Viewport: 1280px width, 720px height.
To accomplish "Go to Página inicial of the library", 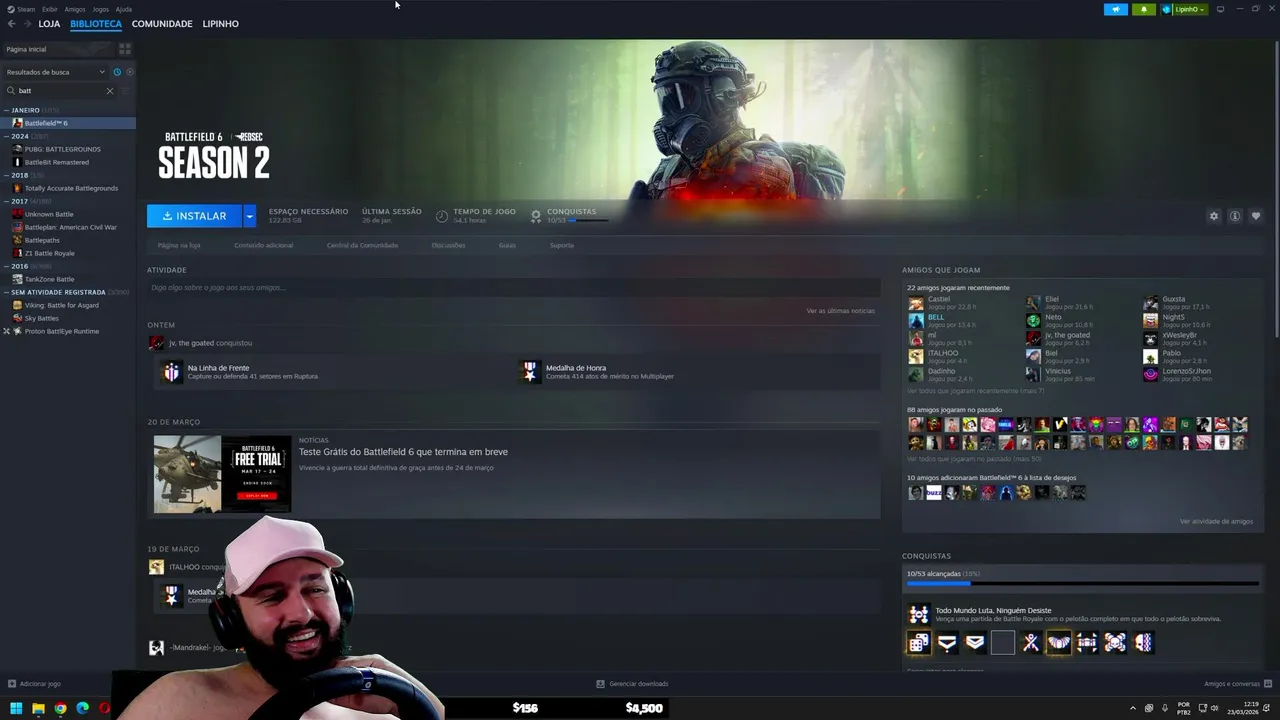I will (x=58, y=49).
